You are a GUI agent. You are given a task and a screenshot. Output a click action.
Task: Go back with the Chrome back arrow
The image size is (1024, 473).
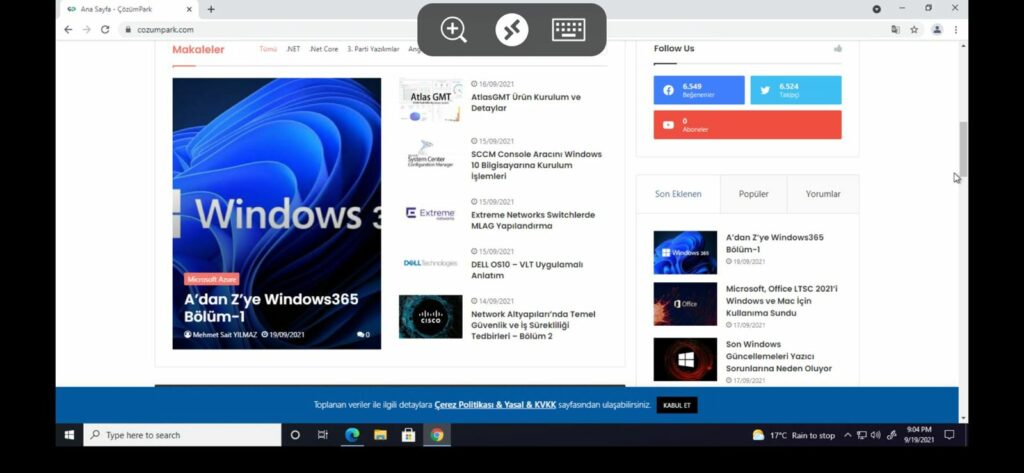tap(68, 29)
